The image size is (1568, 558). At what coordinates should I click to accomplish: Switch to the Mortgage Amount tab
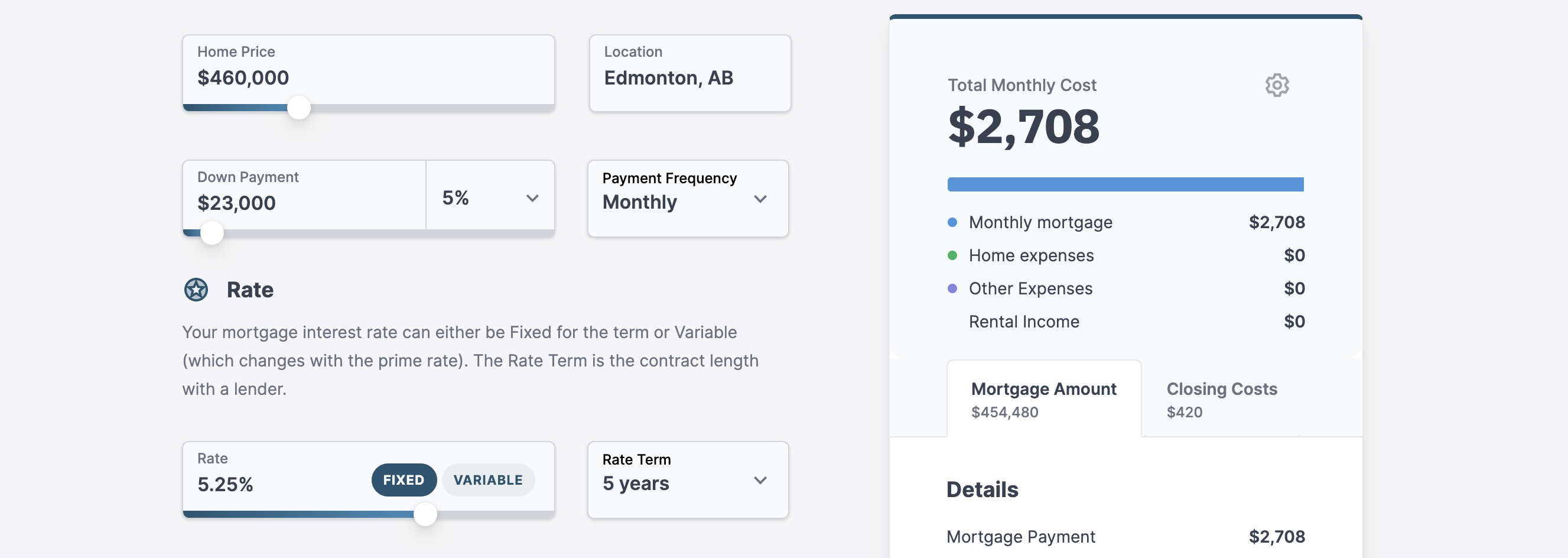(x=1043, y=398)
